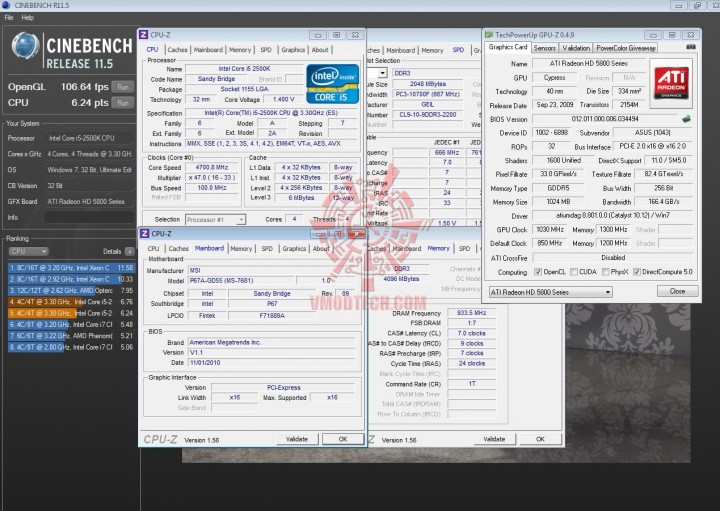
Task: Toggle the CUDA checkbox in GPU-Z
Action: point(574,272)
